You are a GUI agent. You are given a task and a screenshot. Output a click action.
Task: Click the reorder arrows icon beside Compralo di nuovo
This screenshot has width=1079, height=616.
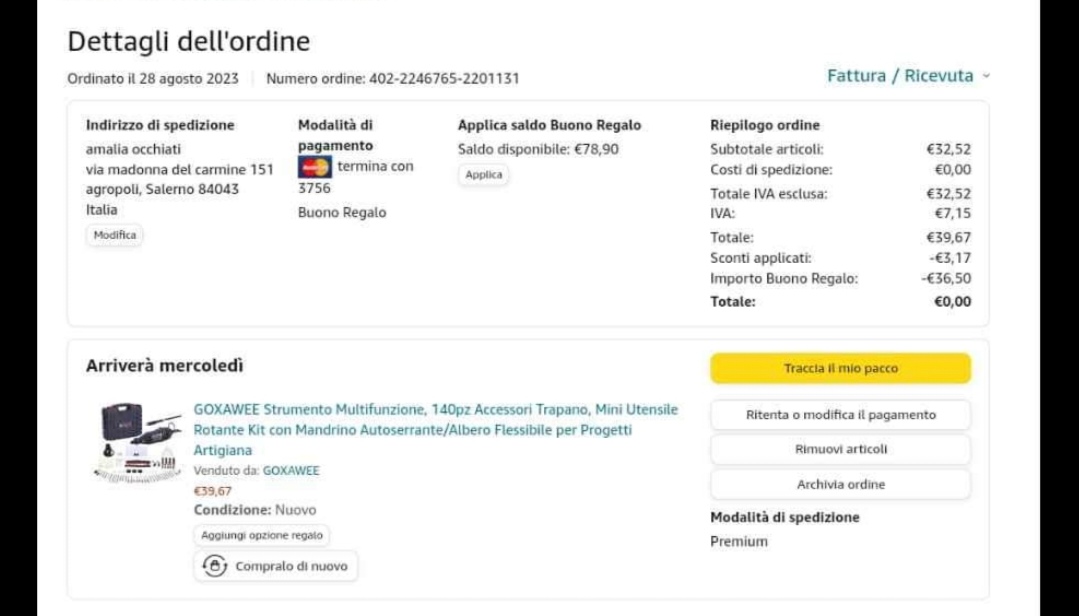tap(214, 566)
